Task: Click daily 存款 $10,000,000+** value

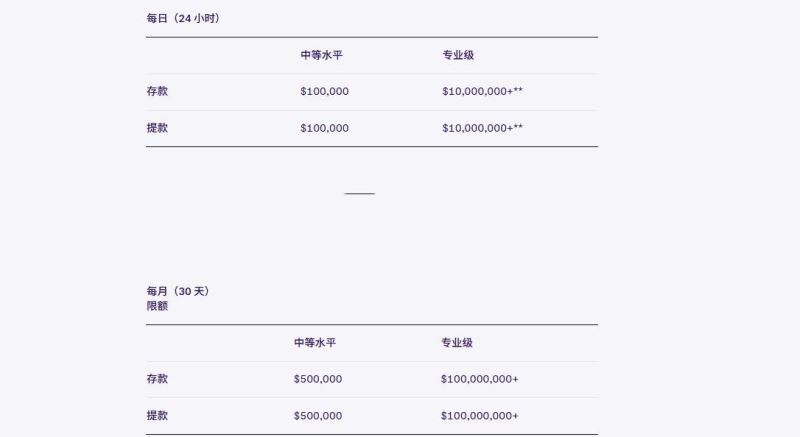Action: [482, 91]
